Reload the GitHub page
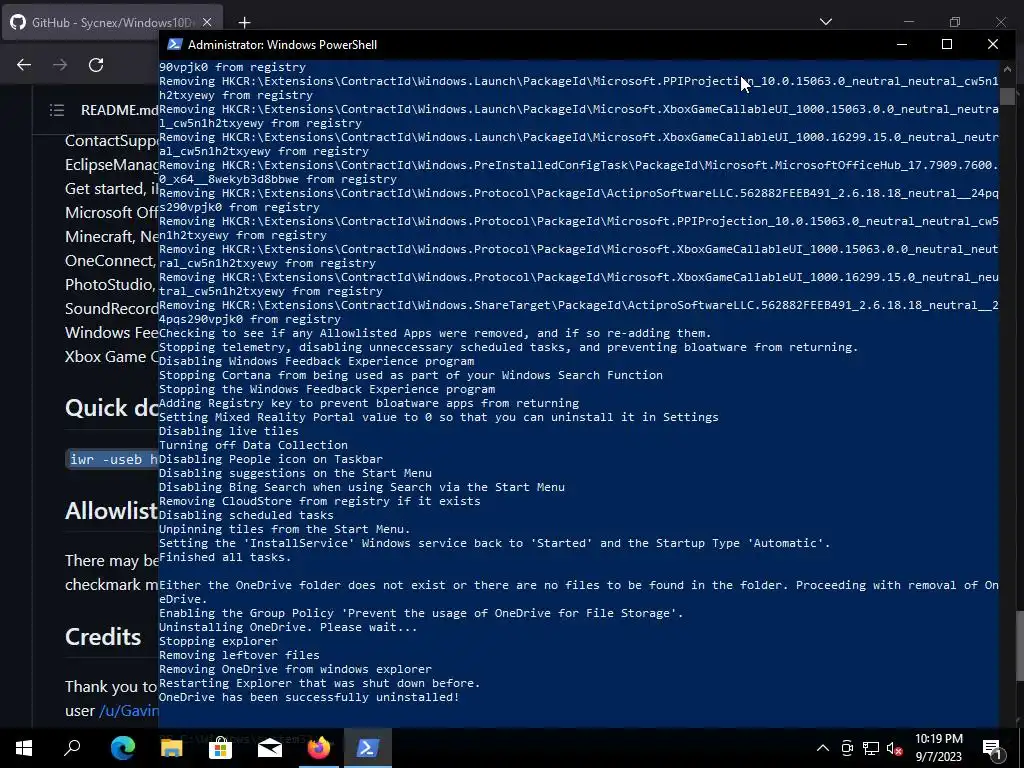The width and height of the screenshot is (1024, 768). pyautogui.click(x=96, y=65)
